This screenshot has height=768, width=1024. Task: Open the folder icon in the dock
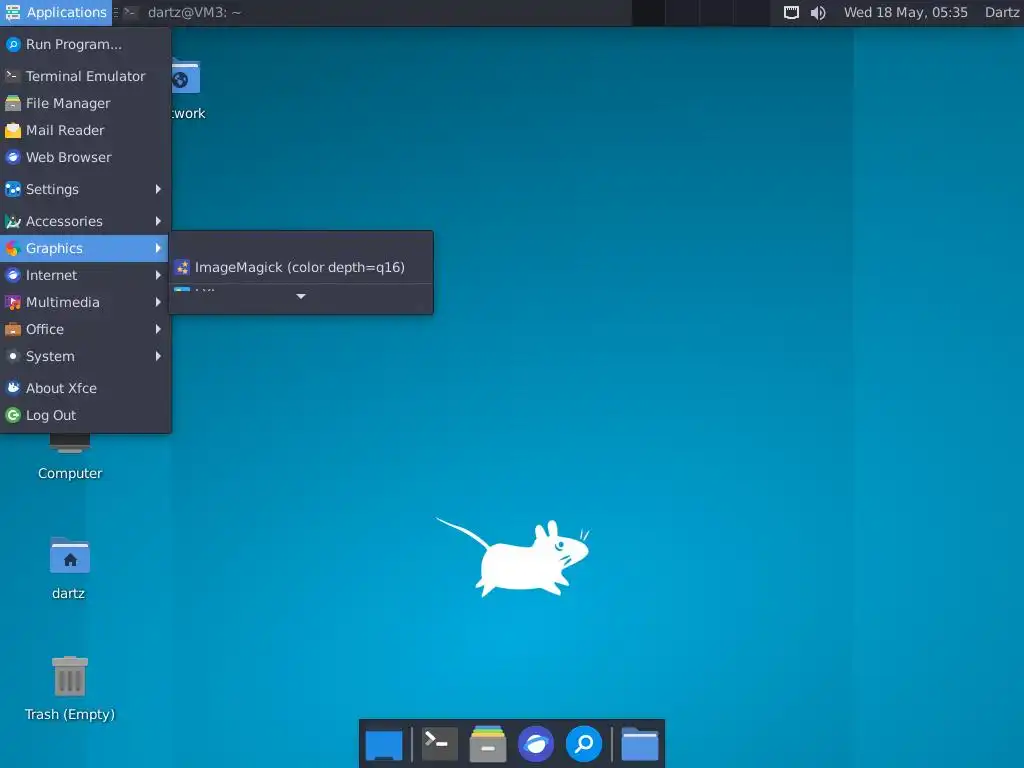[x=639, y=744]
